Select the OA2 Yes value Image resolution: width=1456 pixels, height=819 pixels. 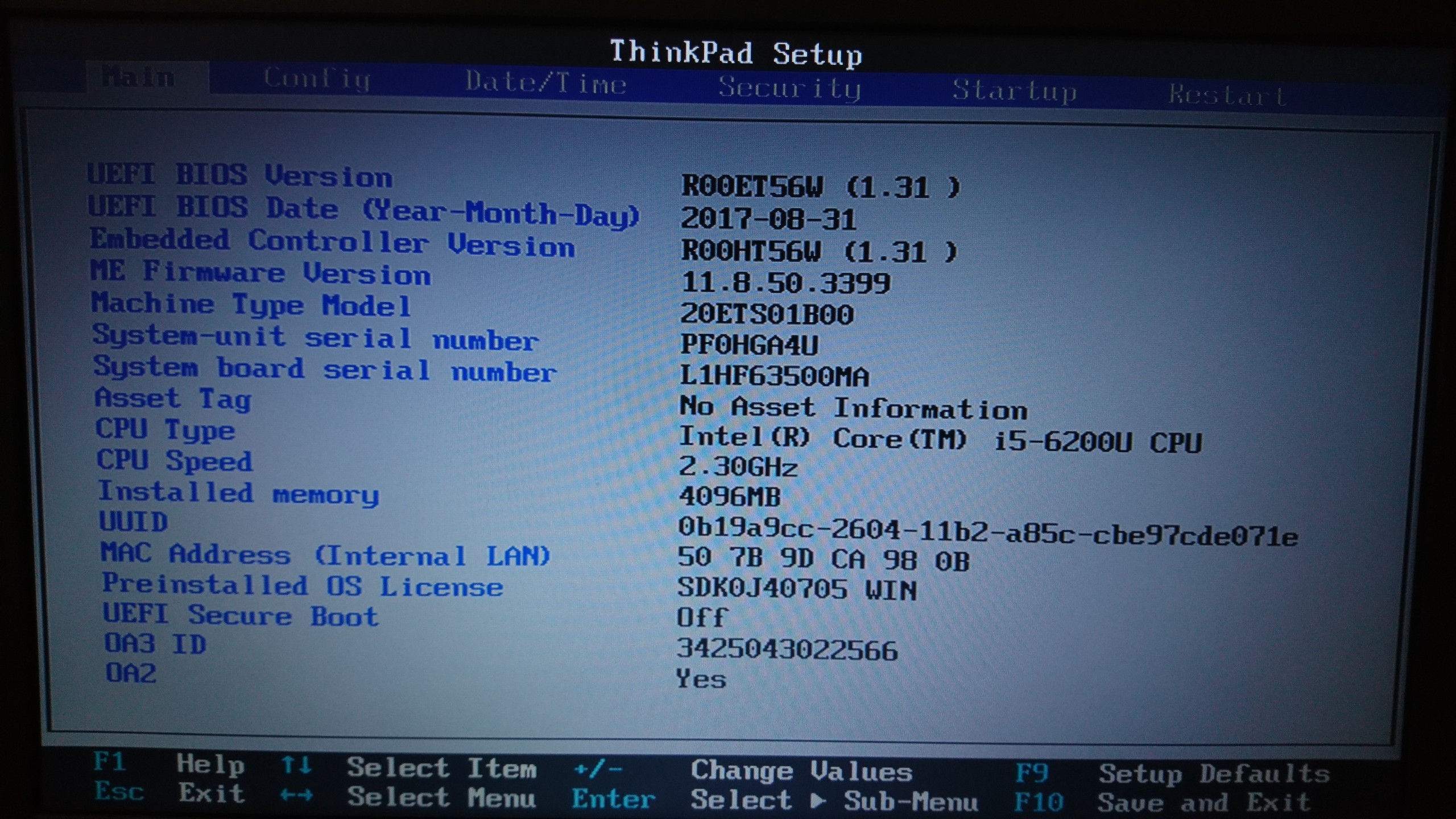701,679
